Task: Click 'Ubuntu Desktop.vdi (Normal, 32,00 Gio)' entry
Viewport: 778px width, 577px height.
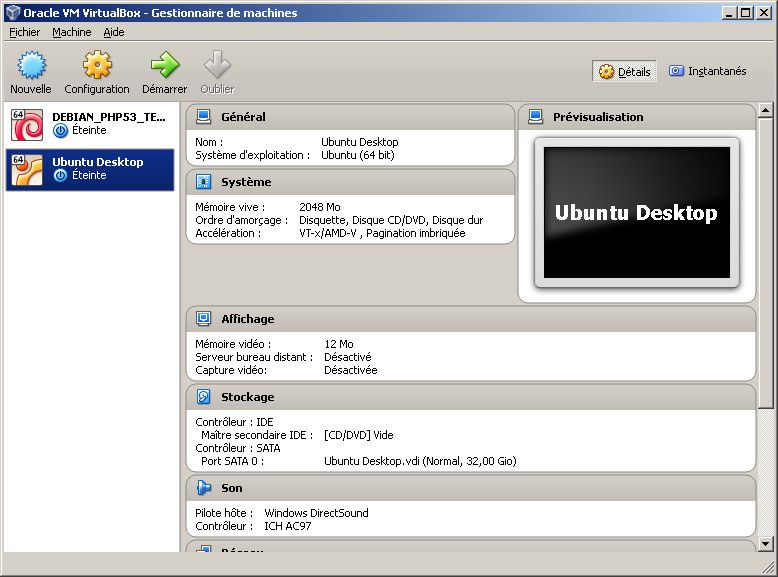Action: 420,461
